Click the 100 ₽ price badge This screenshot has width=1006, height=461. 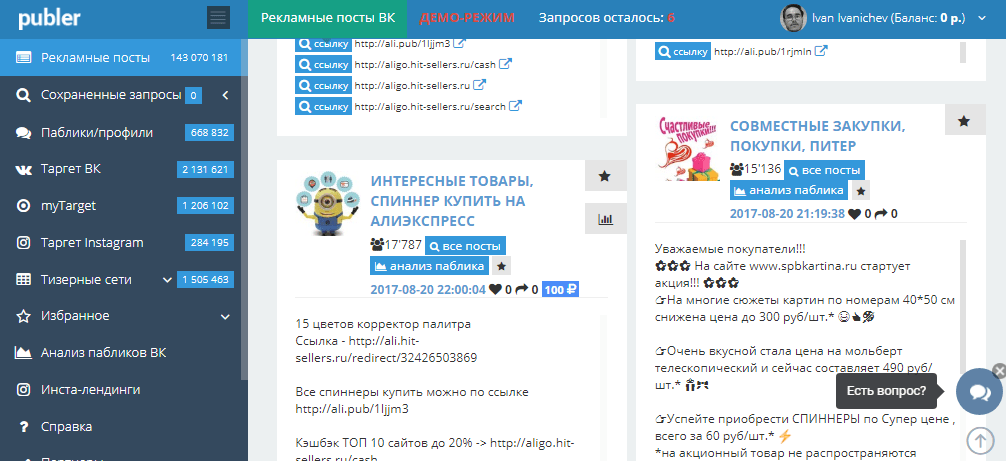click(560, 290)
